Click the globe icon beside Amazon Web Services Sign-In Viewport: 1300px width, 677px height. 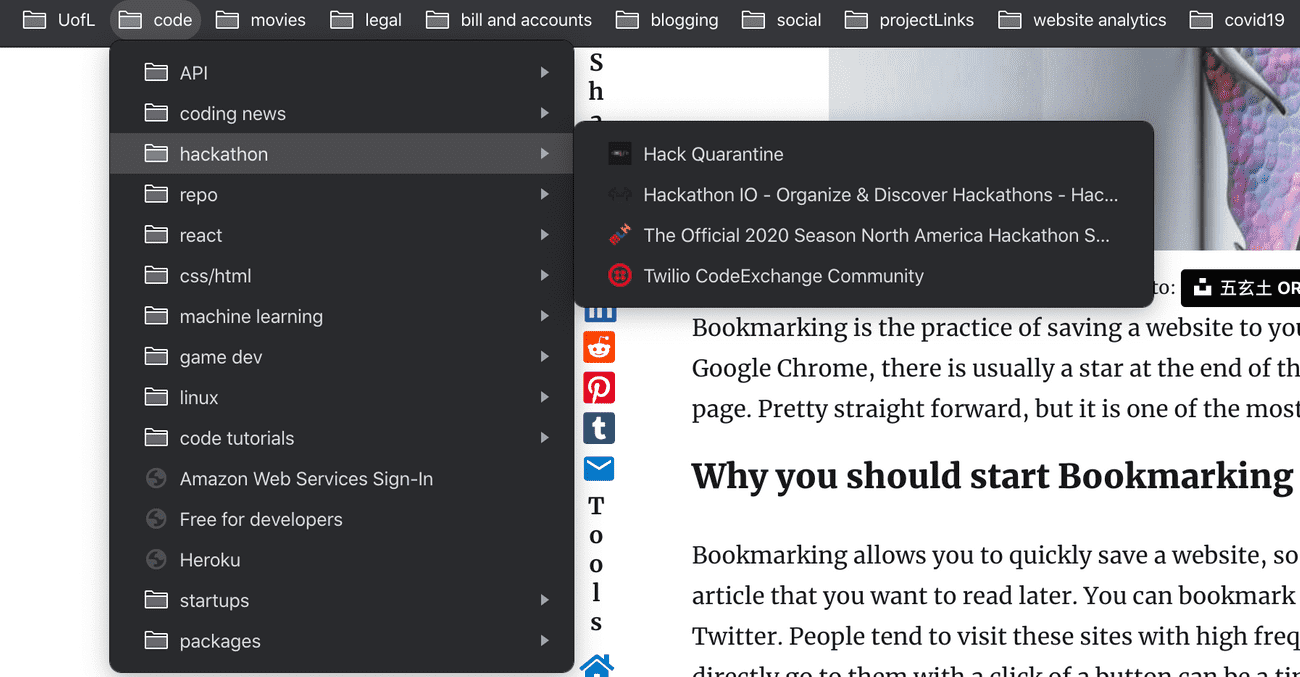157,479
